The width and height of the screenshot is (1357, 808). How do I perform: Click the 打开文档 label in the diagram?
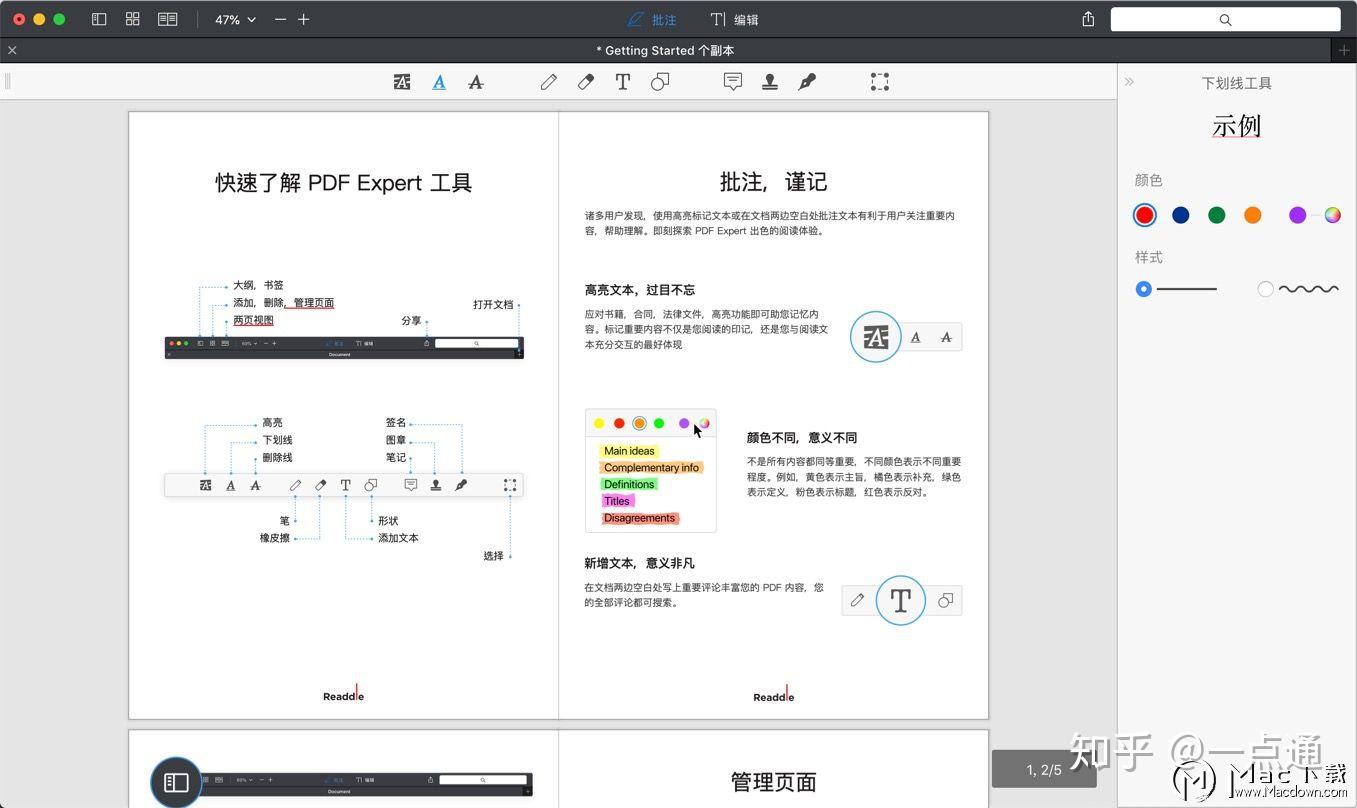point(493,305)
